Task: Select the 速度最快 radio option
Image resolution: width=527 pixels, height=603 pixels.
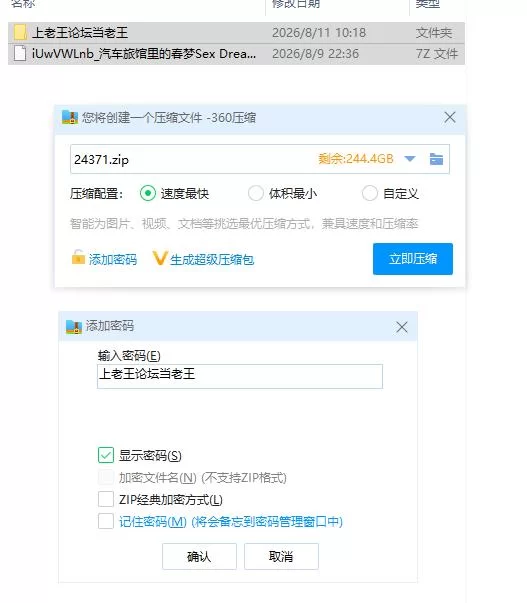Action: [x=148, y=193]
